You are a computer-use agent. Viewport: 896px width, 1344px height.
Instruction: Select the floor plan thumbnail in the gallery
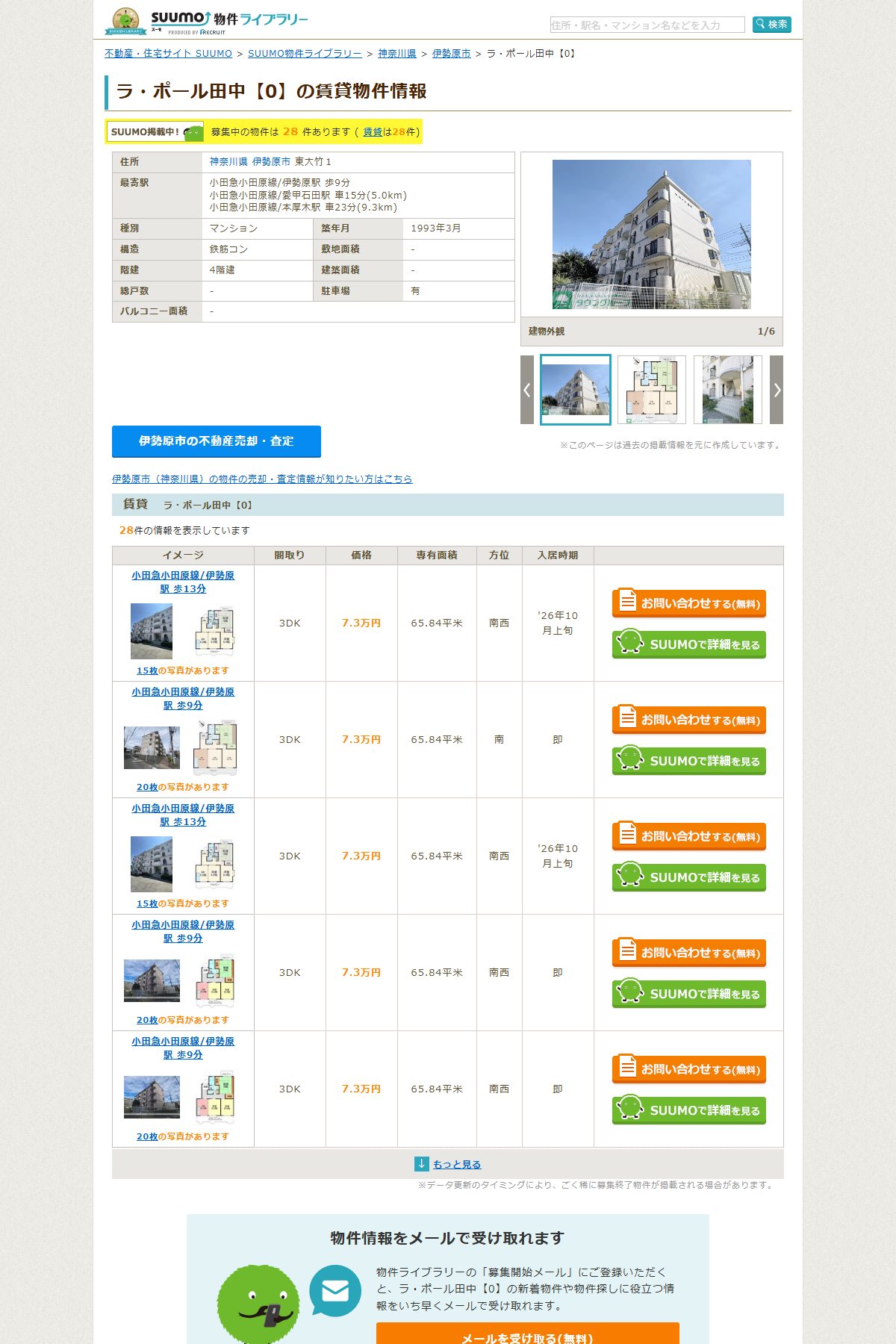coord(652,390)
